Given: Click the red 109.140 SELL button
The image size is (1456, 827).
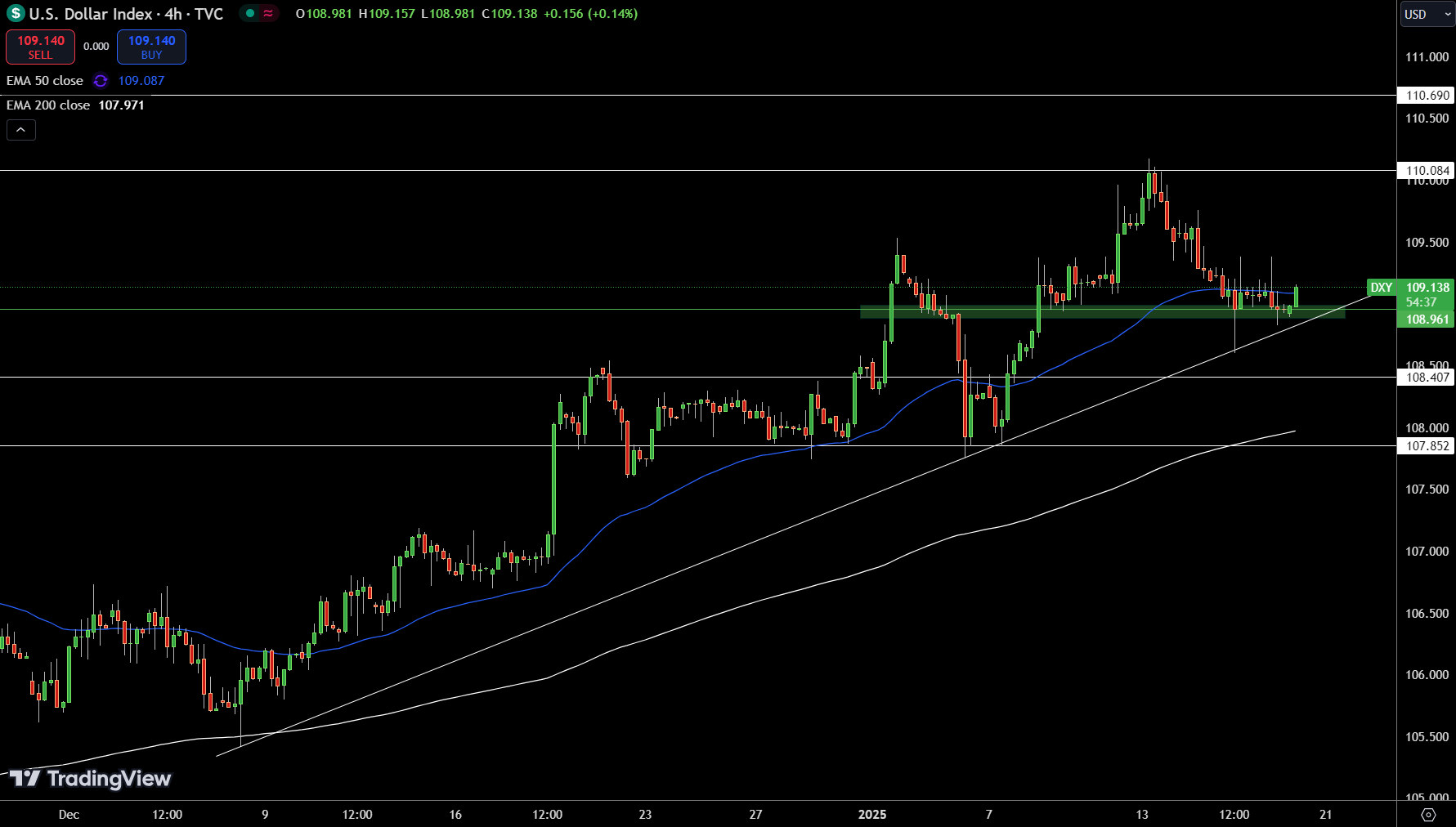Looking at the screenshot, I should [40, 47].
